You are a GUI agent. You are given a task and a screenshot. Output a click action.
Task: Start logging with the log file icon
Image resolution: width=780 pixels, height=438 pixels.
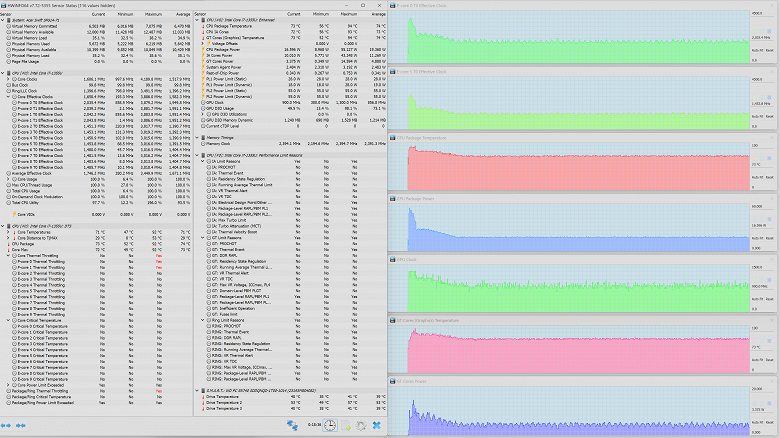pyautogui.click(x=346, y=425)
